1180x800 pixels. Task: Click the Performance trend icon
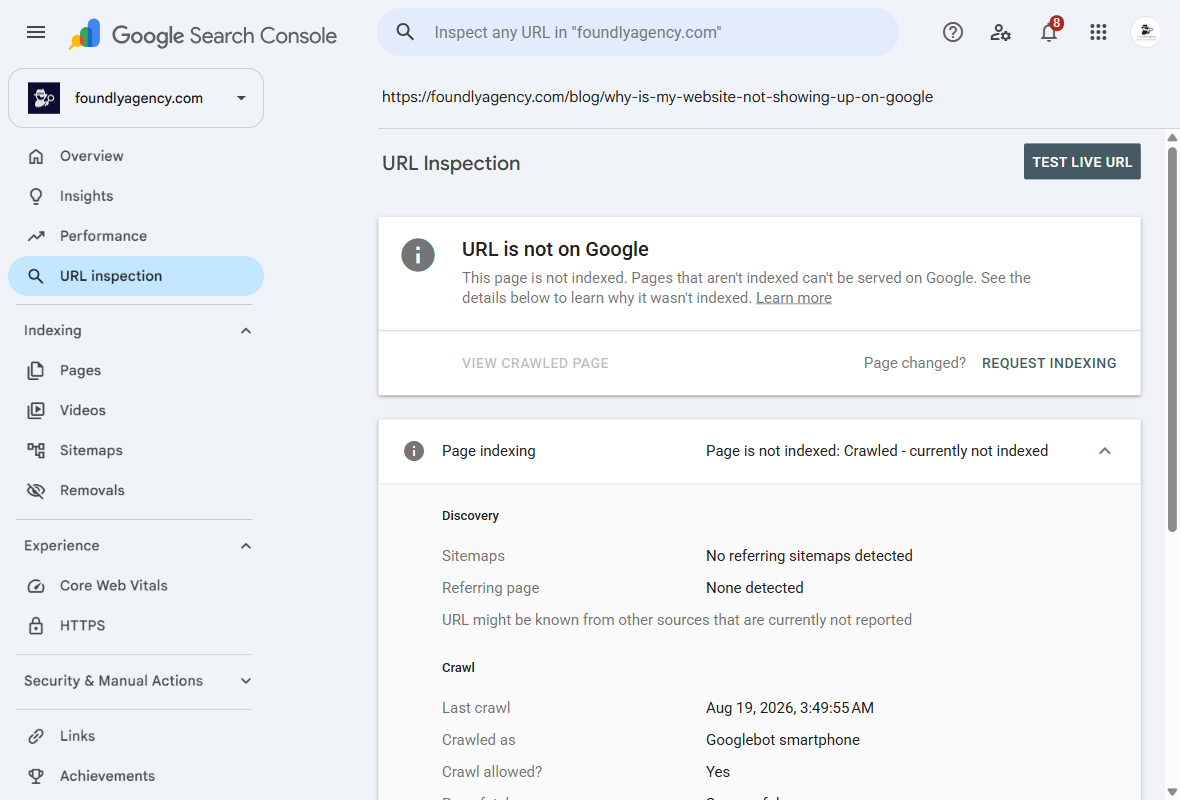(x=35, y=236)
